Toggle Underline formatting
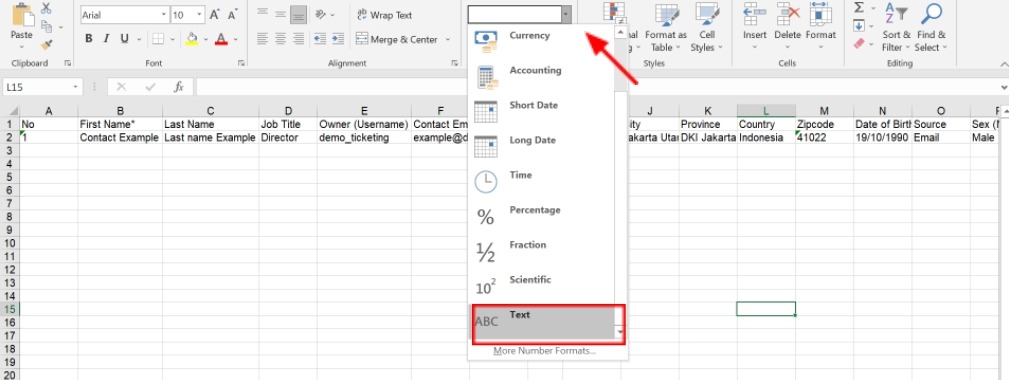Image resolution: width=1009 pixels, height=380 pixels. (124, 39)
